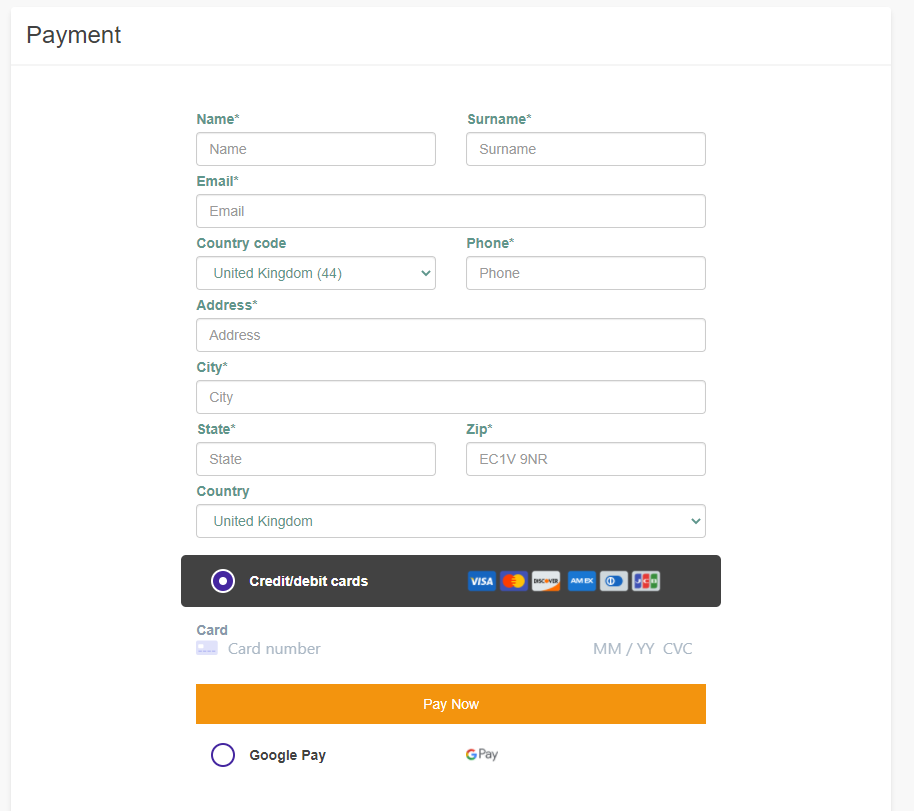Screen dimensions: 914x811
Task: Focus the Name input field
Action: [316, 149]
